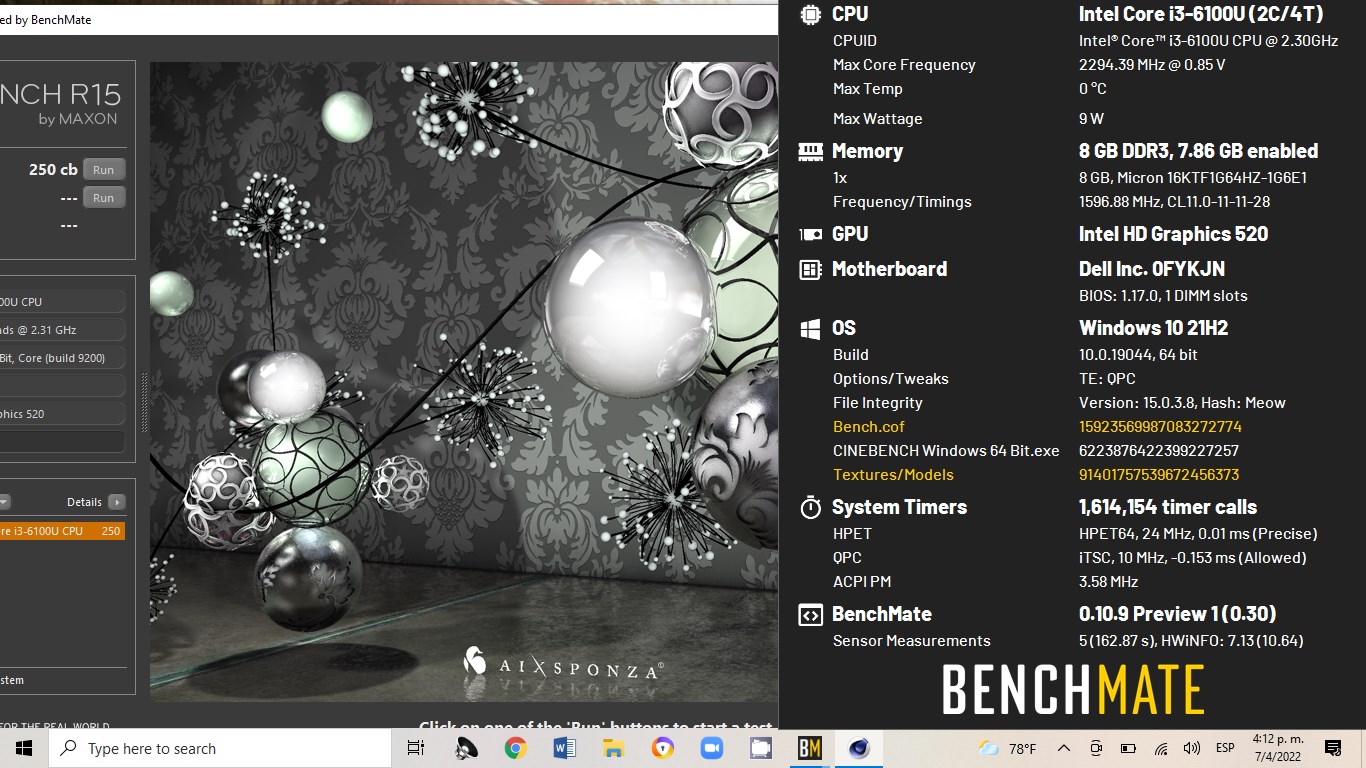This screenshot has height=768, width=1366.
Task: Open Wi-Fi network settings icon
Action: tap(1161, 748)
